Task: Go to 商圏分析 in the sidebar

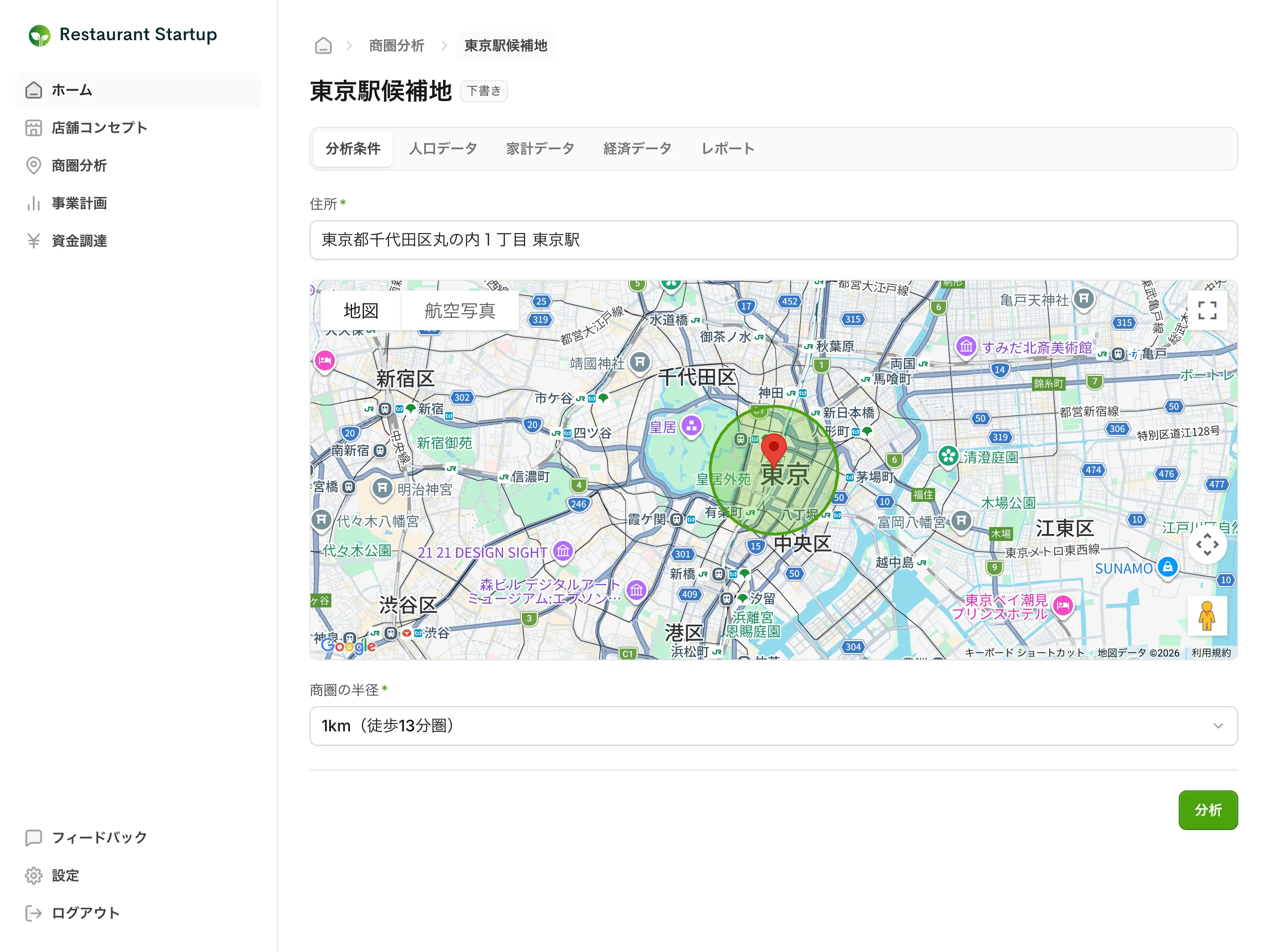Action: coord(138,165)
